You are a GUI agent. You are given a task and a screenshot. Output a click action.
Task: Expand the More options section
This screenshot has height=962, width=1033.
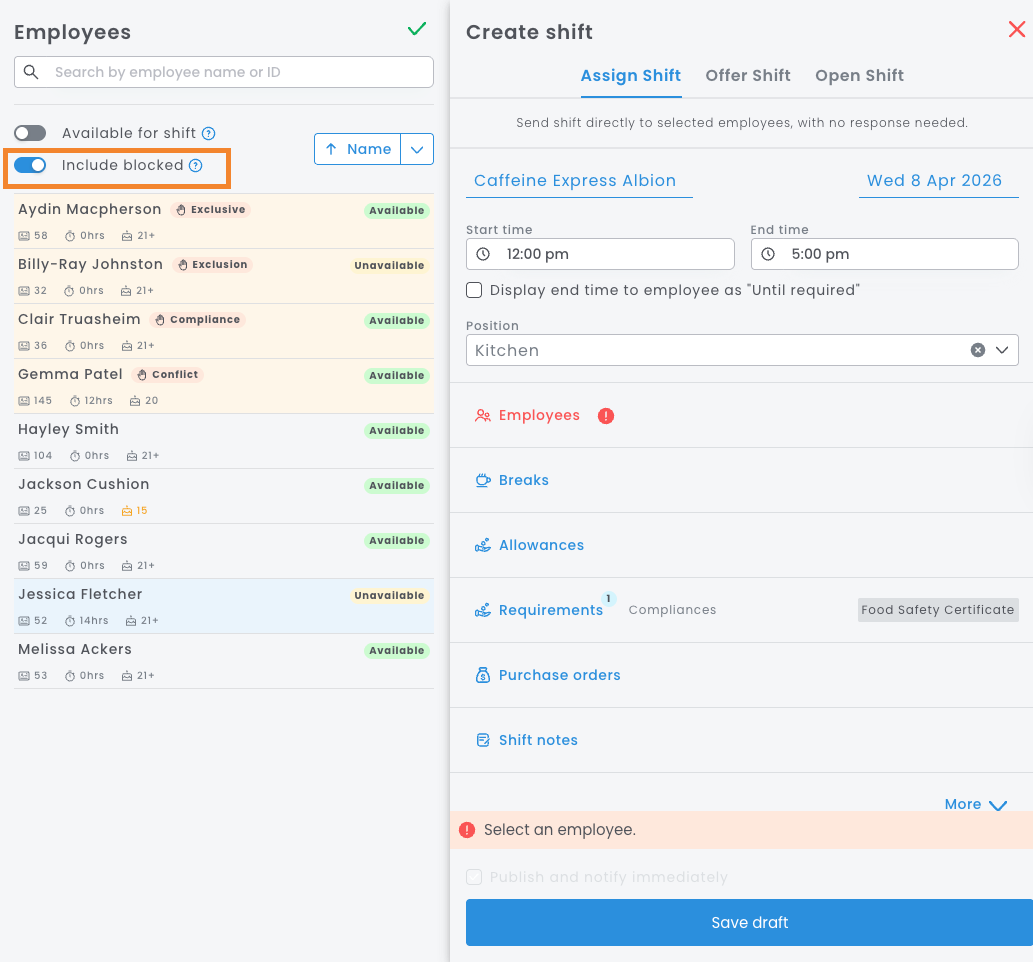975,804
